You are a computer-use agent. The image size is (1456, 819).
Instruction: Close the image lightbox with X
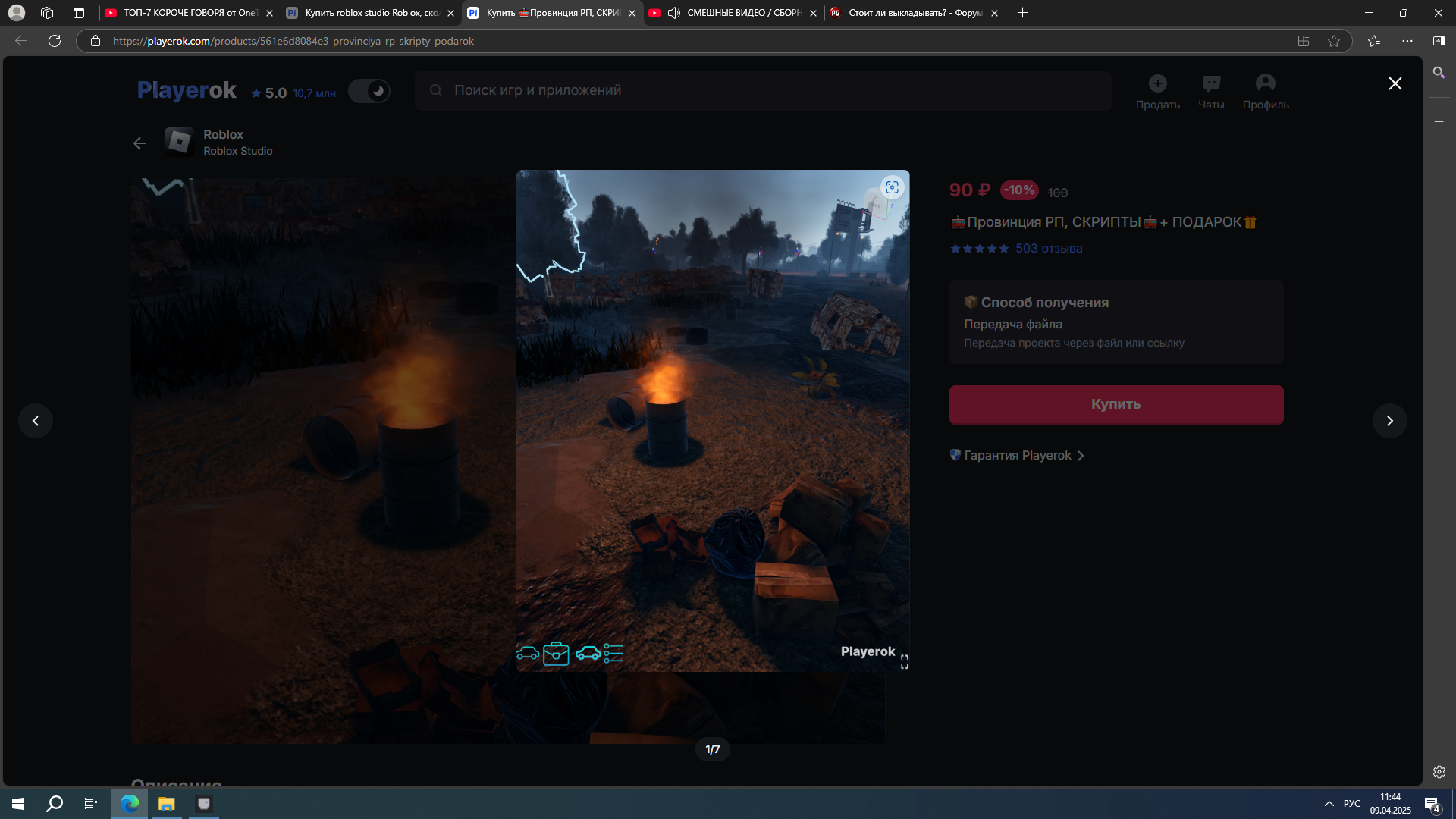coord(1395,83)
